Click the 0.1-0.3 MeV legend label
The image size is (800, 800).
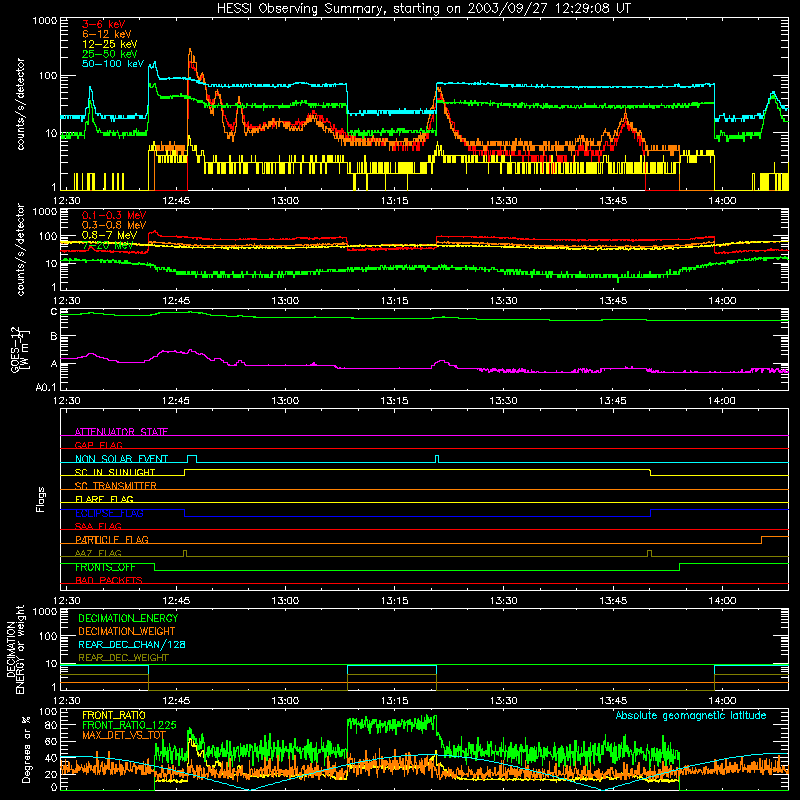[x=114, y=215]
